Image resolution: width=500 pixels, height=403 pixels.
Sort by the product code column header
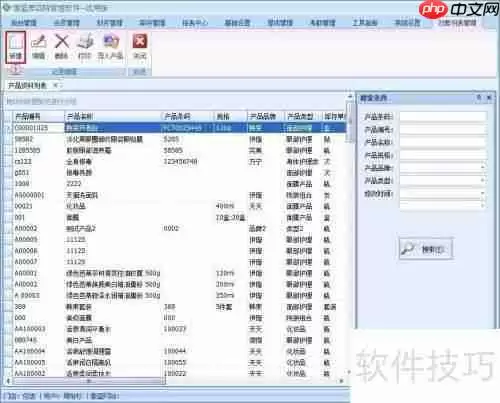38,116
